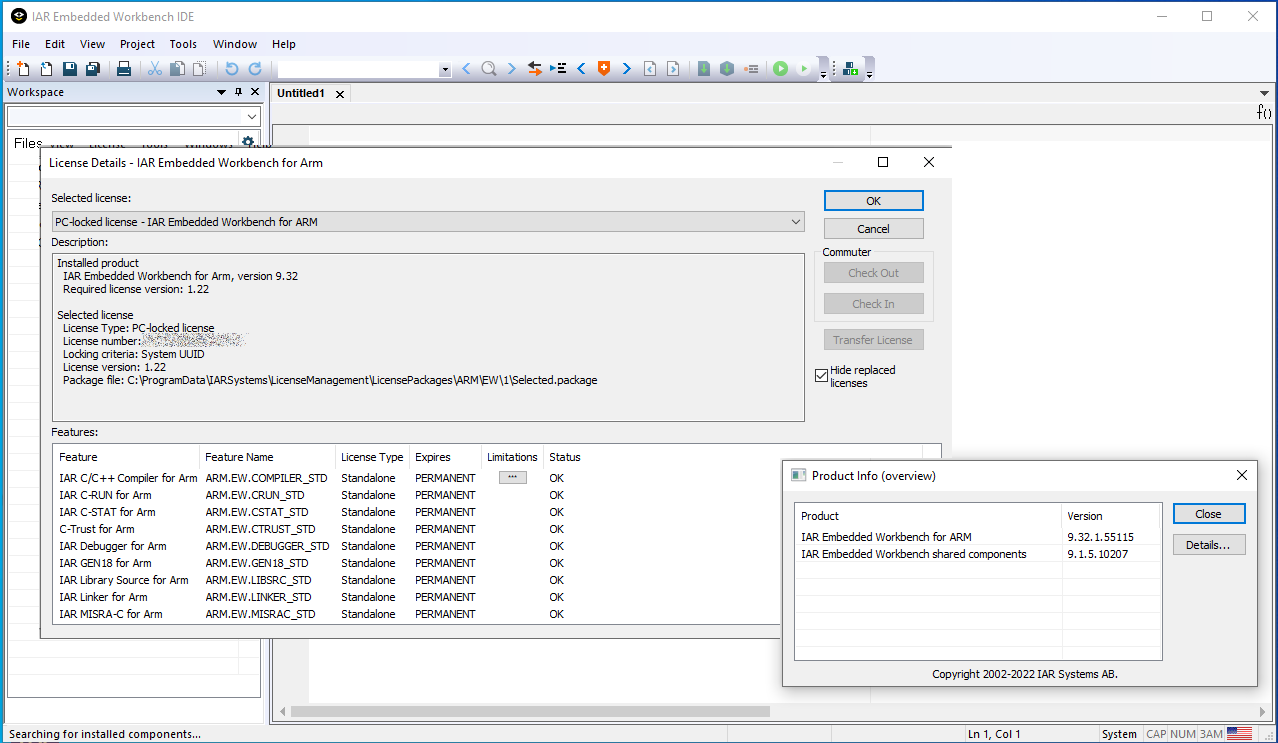
Task: Open the View menu
Action: pyautogui.click(x=93, y=44)
